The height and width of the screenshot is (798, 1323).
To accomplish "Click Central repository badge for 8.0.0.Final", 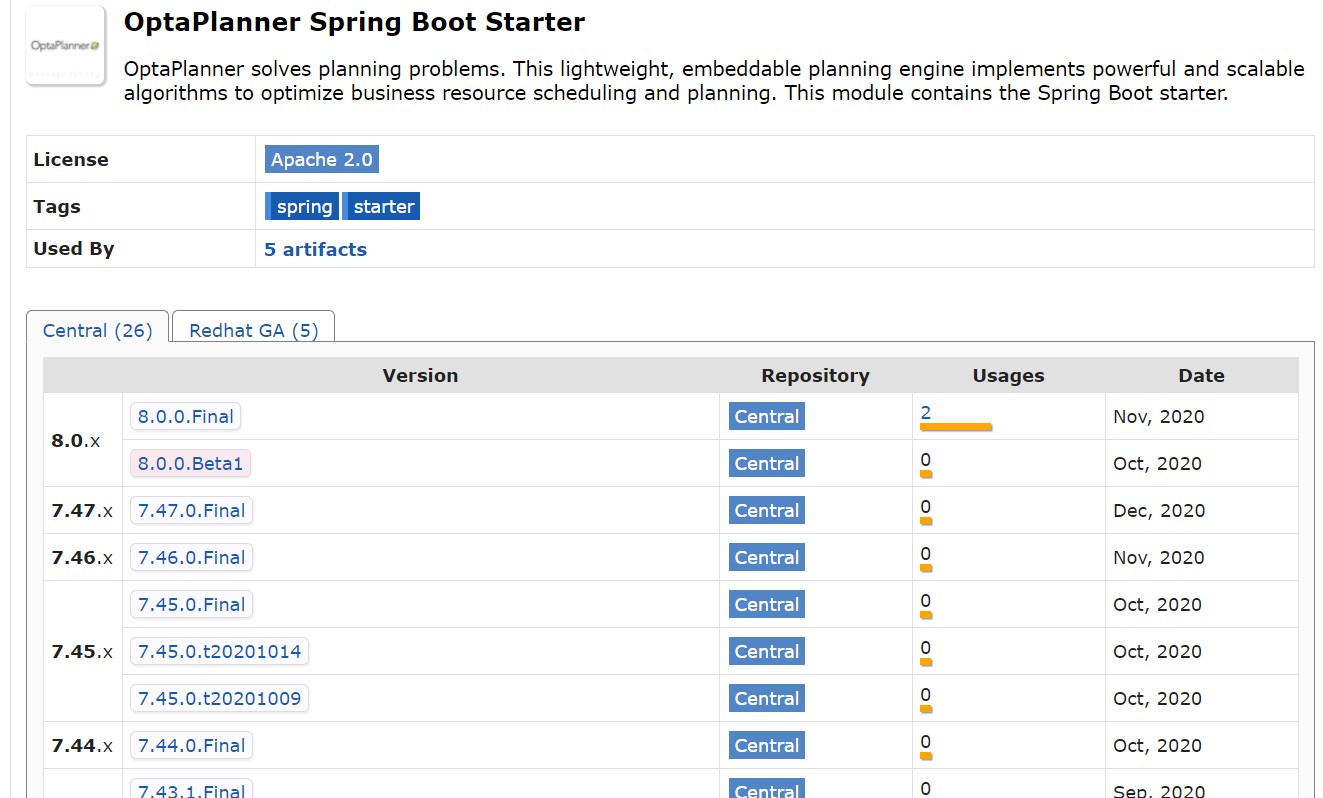I will pos(767,416).
